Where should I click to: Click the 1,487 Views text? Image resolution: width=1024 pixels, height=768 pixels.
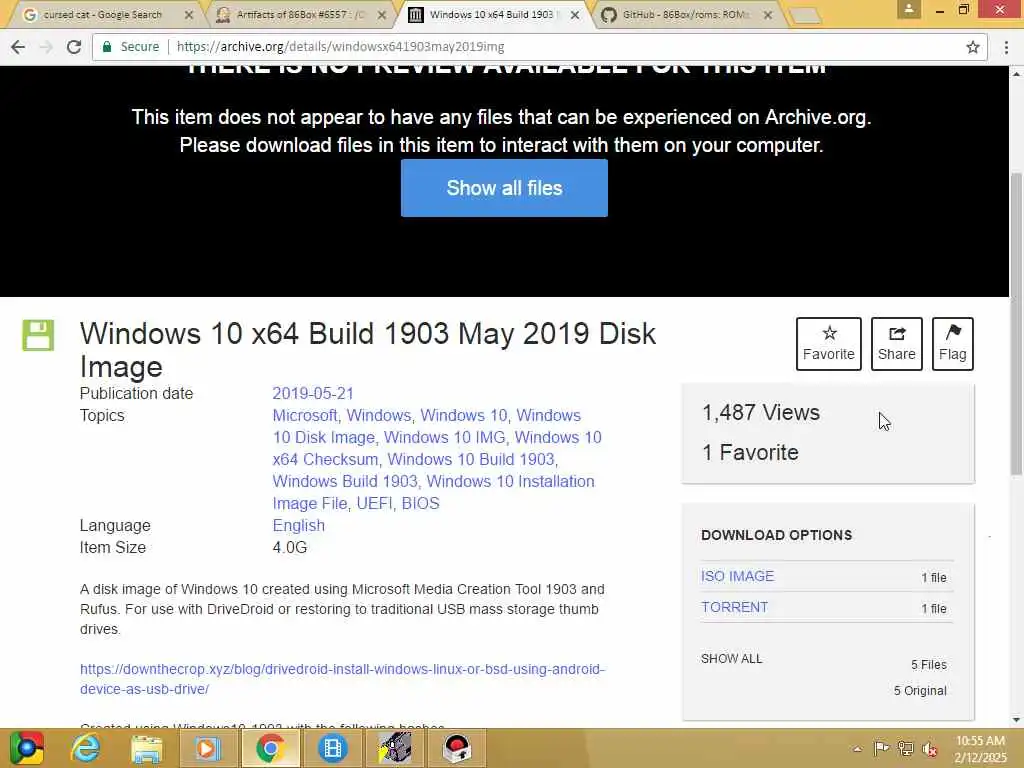(x=761, y=413)
